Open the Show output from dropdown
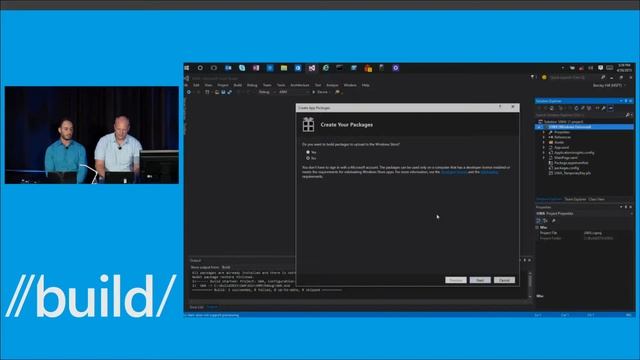The height and width of the screenshot is (360, 640). pos(259,267)
